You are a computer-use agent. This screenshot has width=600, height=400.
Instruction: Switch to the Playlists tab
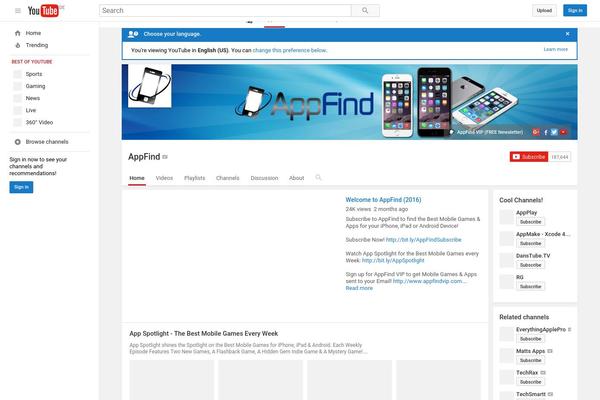pos(194,178)
